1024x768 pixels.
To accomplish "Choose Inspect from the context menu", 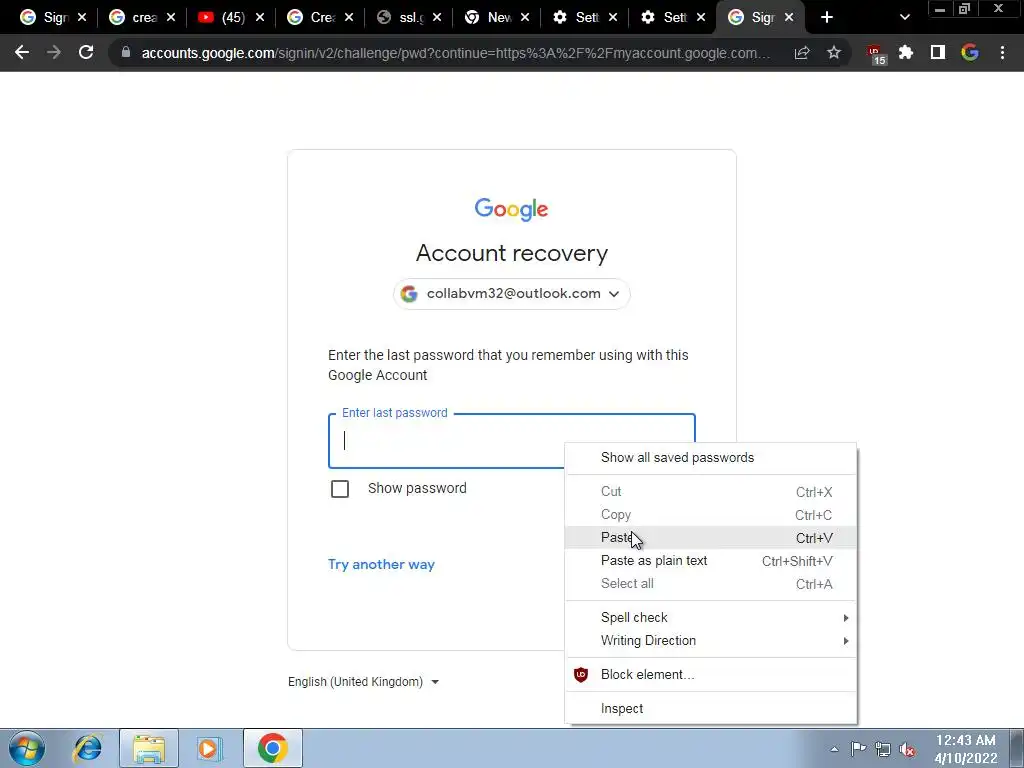I will point(711,709).
